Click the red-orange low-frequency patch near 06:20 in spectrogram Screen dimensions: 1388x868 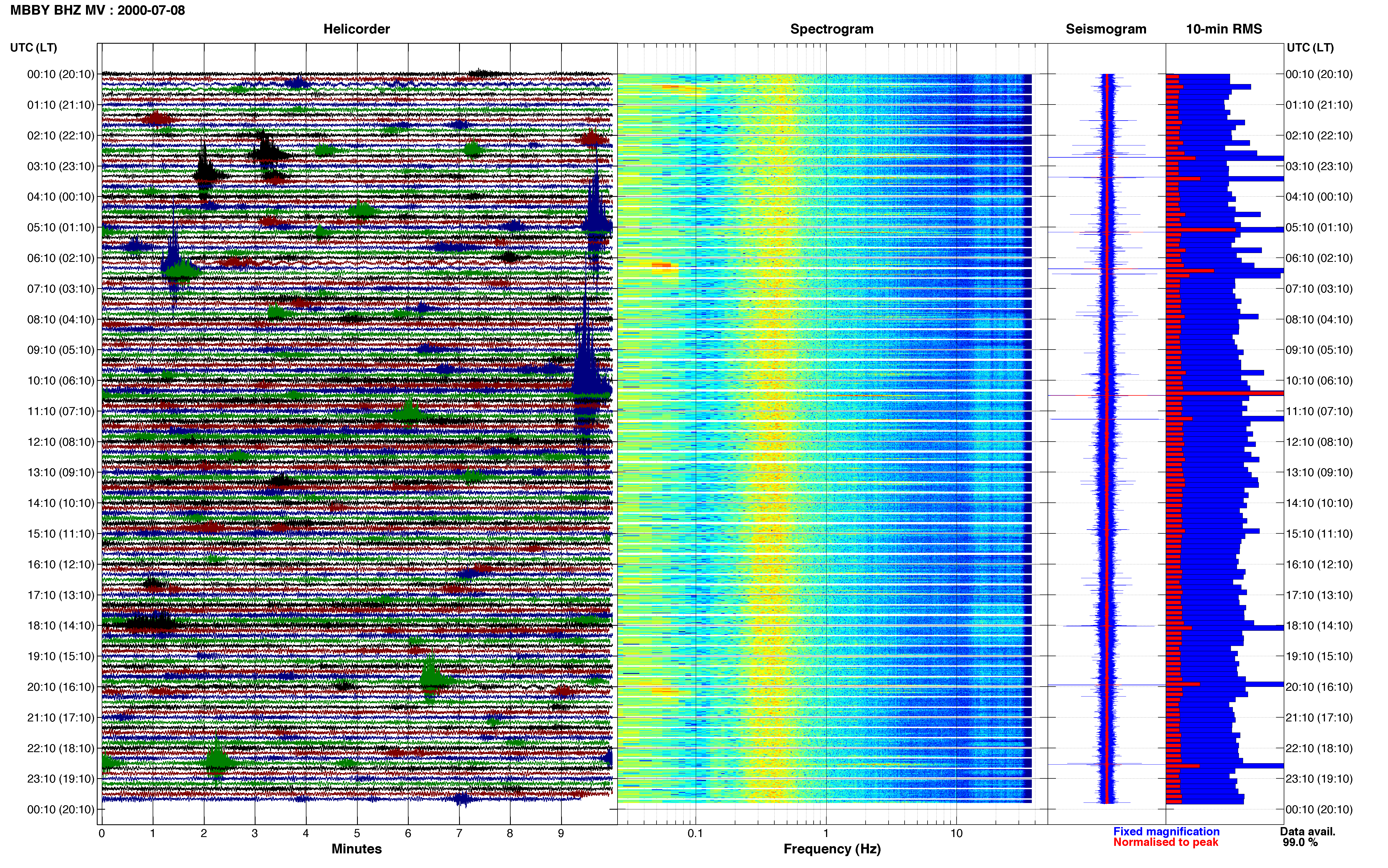click(661, 265)
